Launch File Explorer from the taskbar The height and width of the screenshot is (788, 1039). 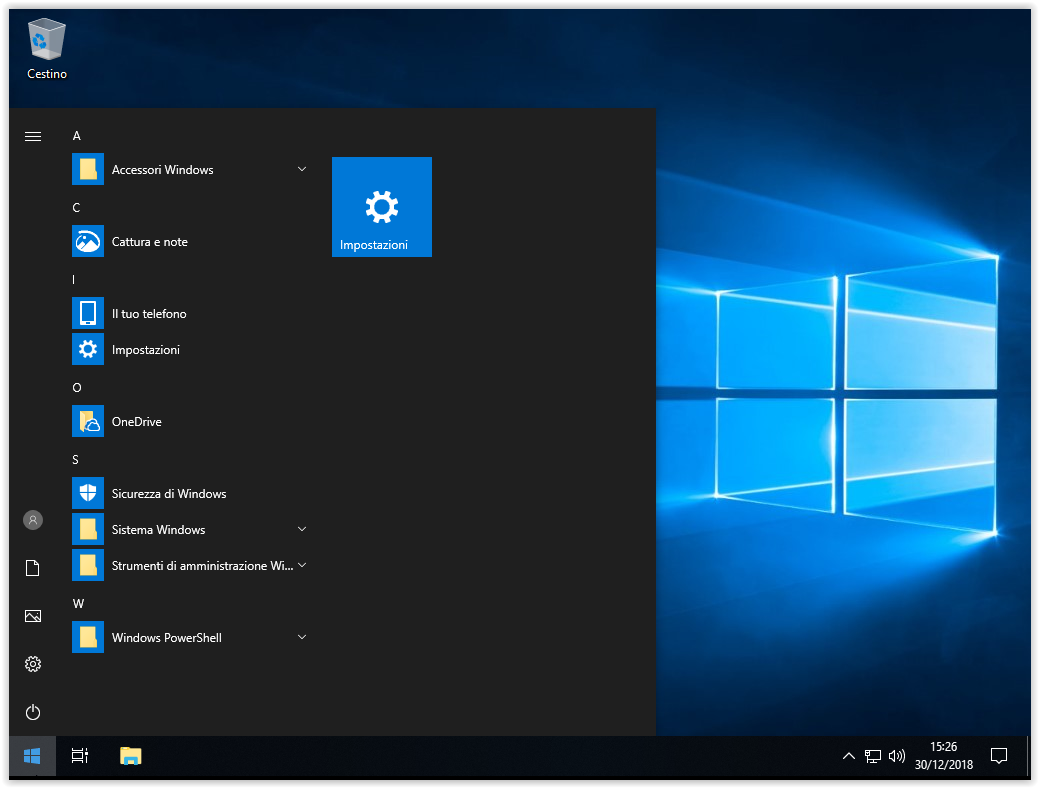click(x=131, y=756)
